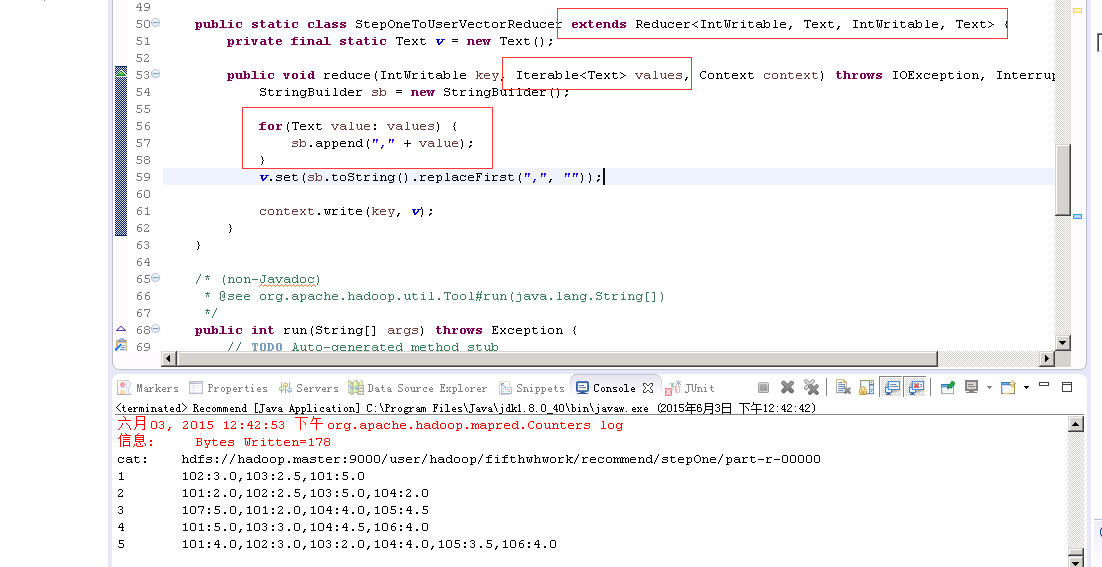This screenshot has width=1102, height=567.
Task: Collapse the reduce method fold at line 53
Action: pos(156,74)
